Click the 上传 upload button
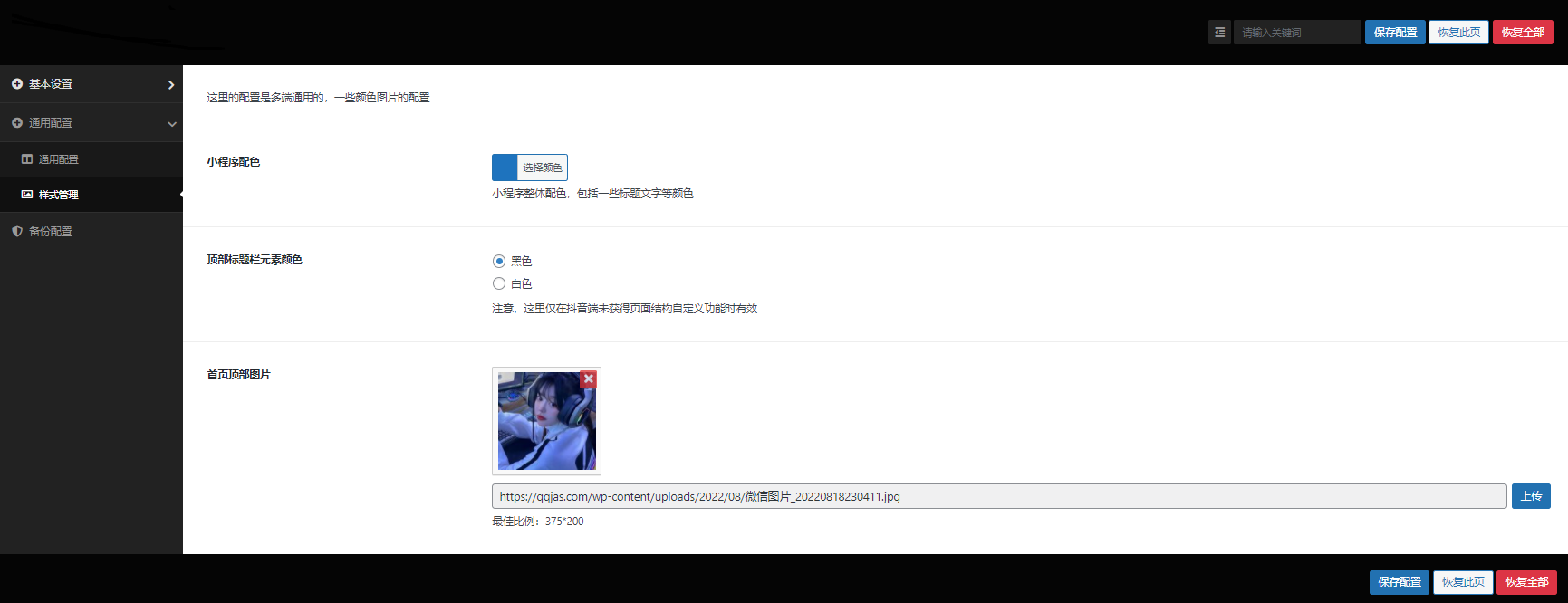The width and height of the screenshot is (1568, 603). [x=1531, y=496]
